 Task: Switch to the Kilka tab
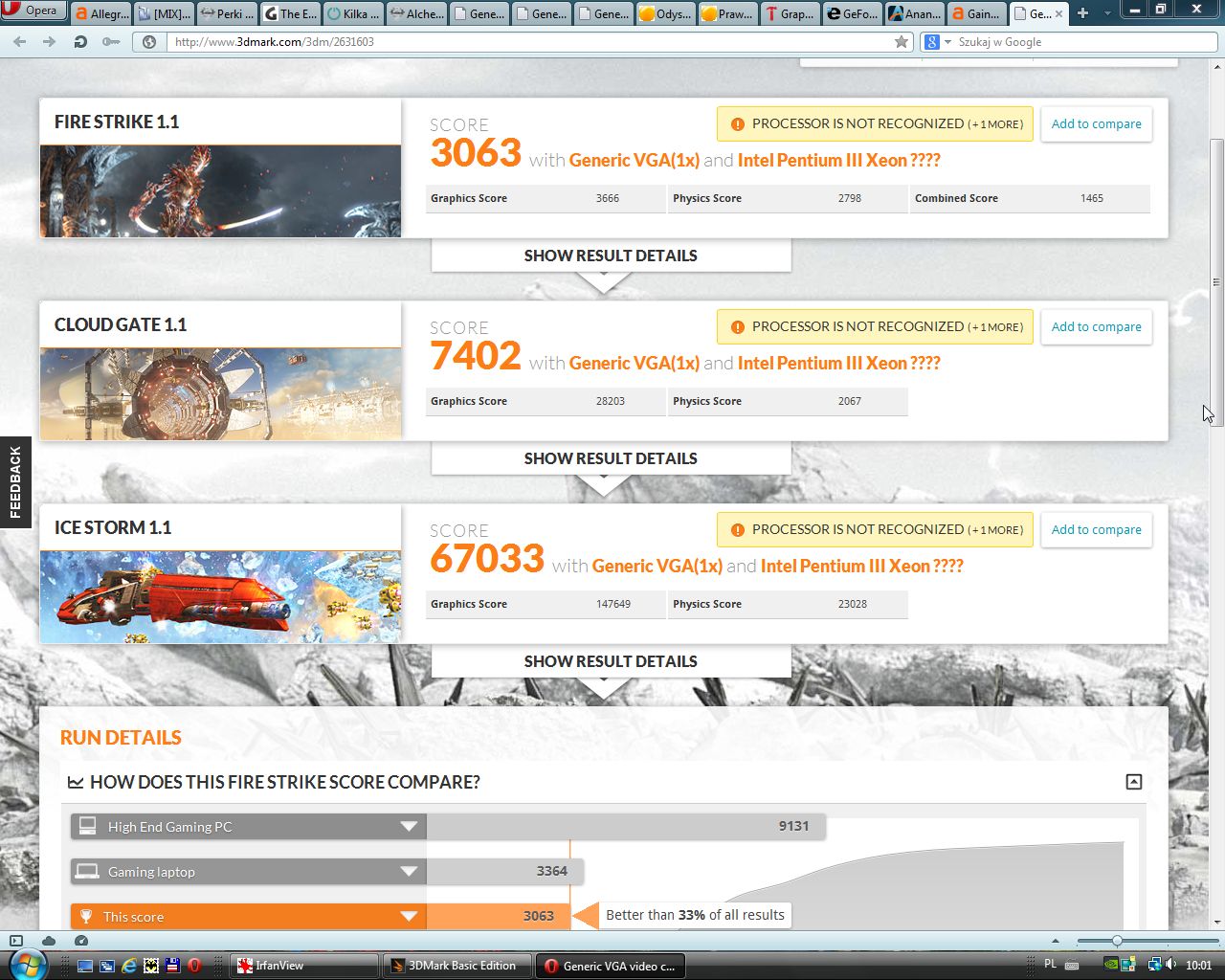coord(353,13)
